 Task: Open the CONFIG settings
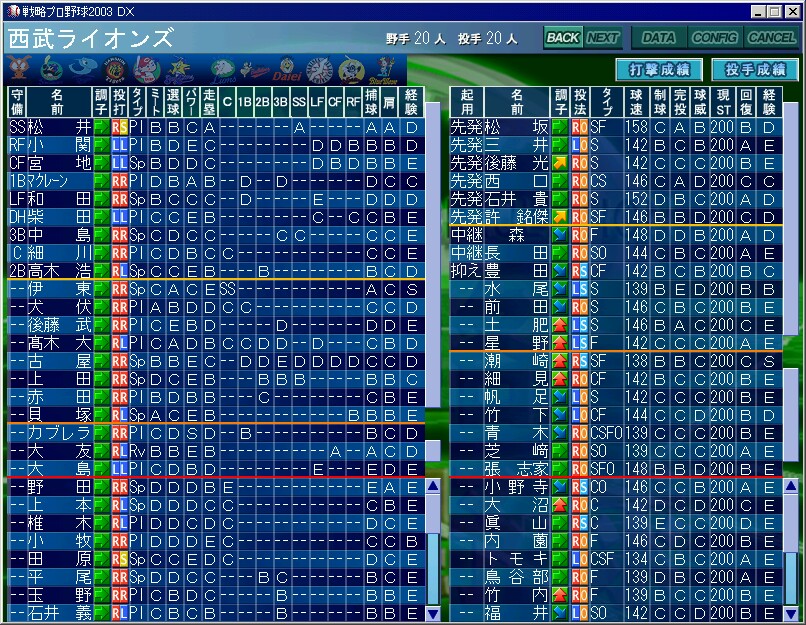(x=714, y=38)
